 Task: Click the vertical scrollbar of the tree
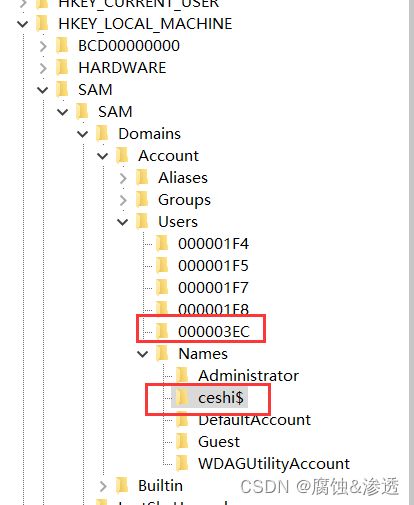pyautogui.click(x=411, y=252)
